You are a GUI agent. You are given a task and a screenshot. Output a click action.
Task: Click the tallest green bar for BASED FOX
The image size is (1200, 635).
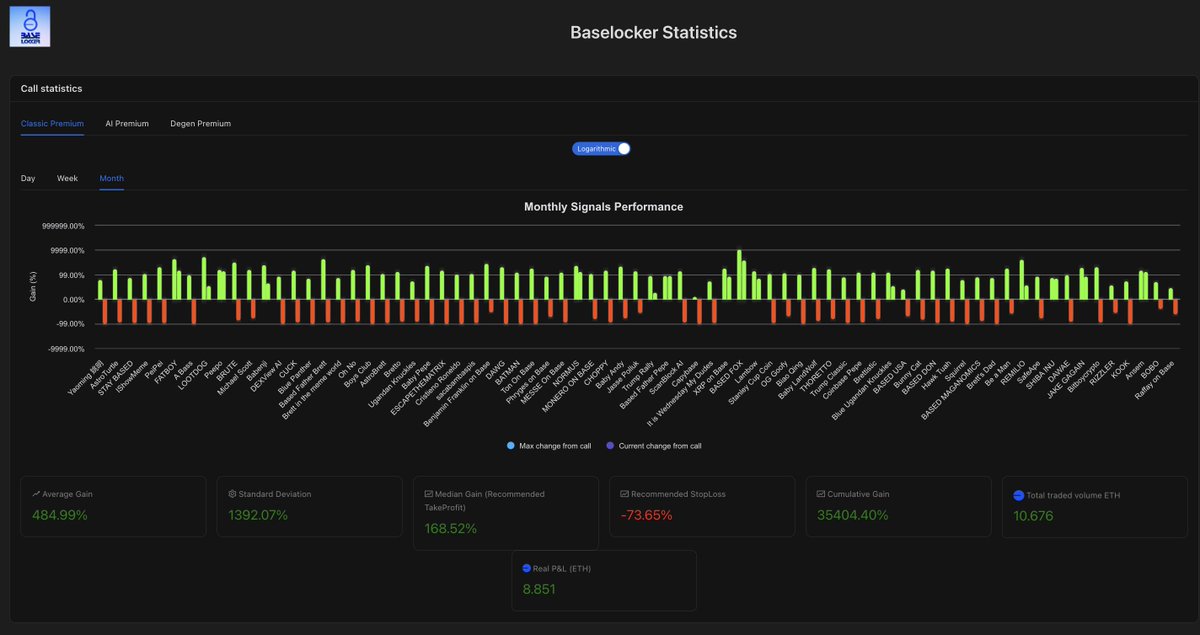(x=739, y=275)
